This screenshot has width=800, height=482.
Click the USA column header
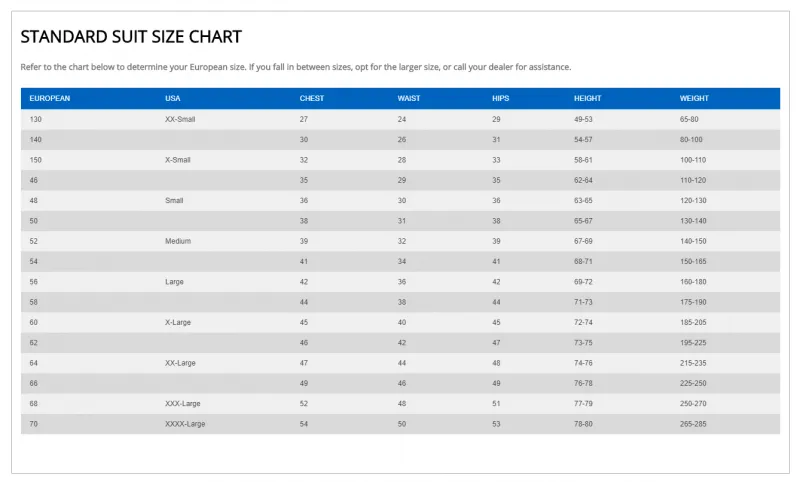coord(172,98)
